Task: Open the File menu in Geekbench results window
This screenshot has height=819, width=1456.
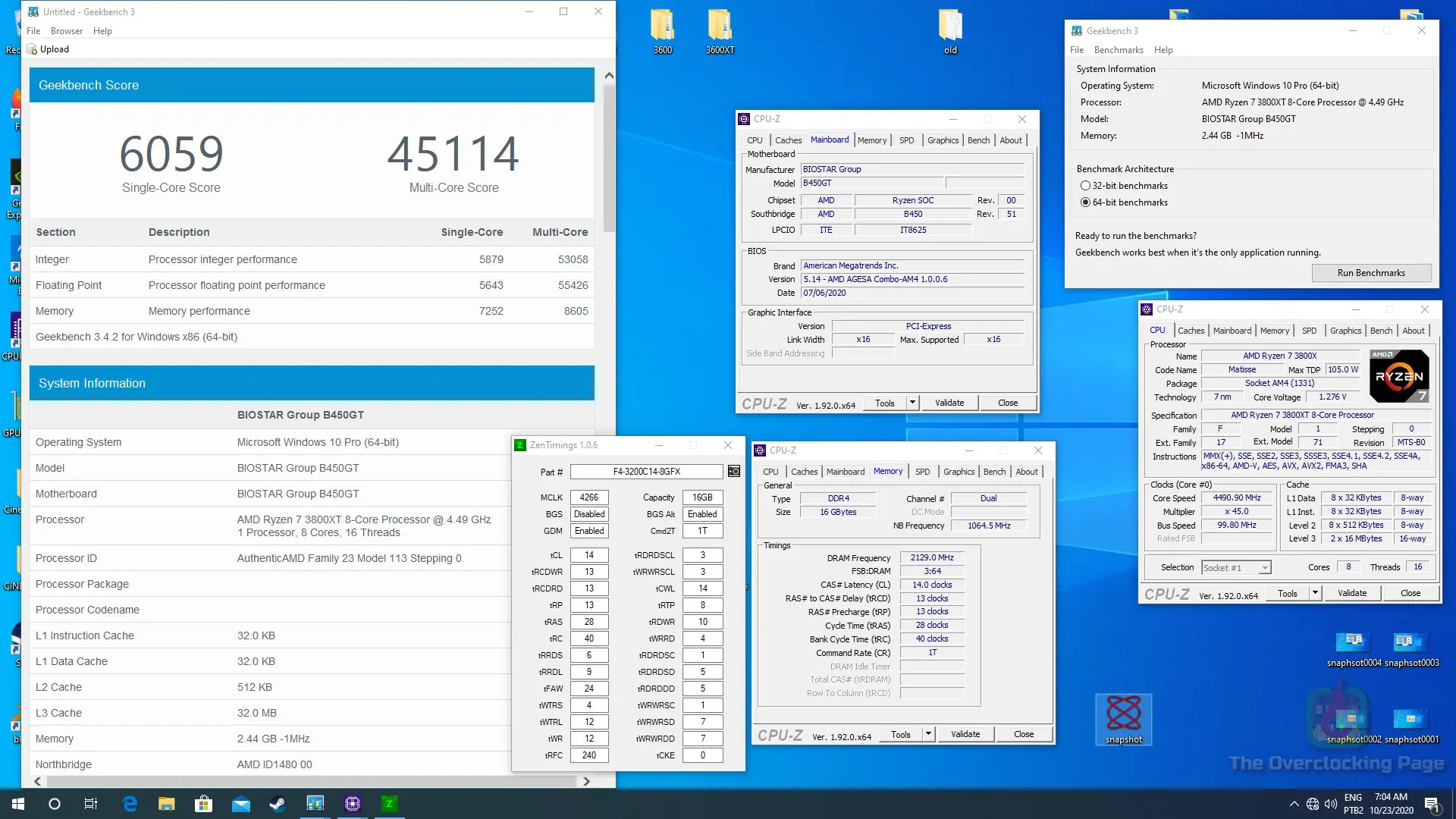Action: point(33,31)
